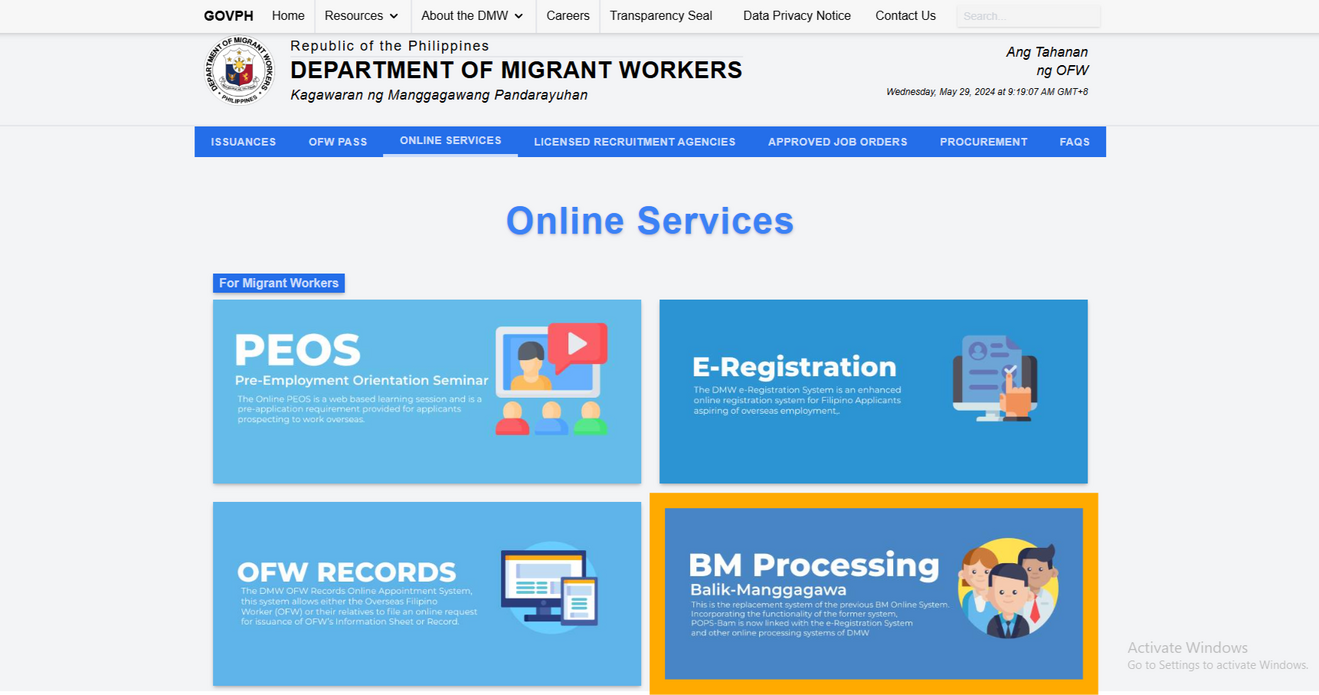Screen dimensions: 1319x695
Task: Click the Online Services page heading
Action: point(650,221)
